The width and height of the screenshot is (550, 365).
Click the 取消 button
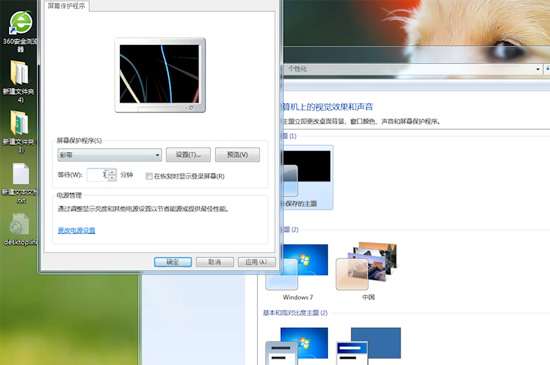pyautogui.click(x=215, y=262)
